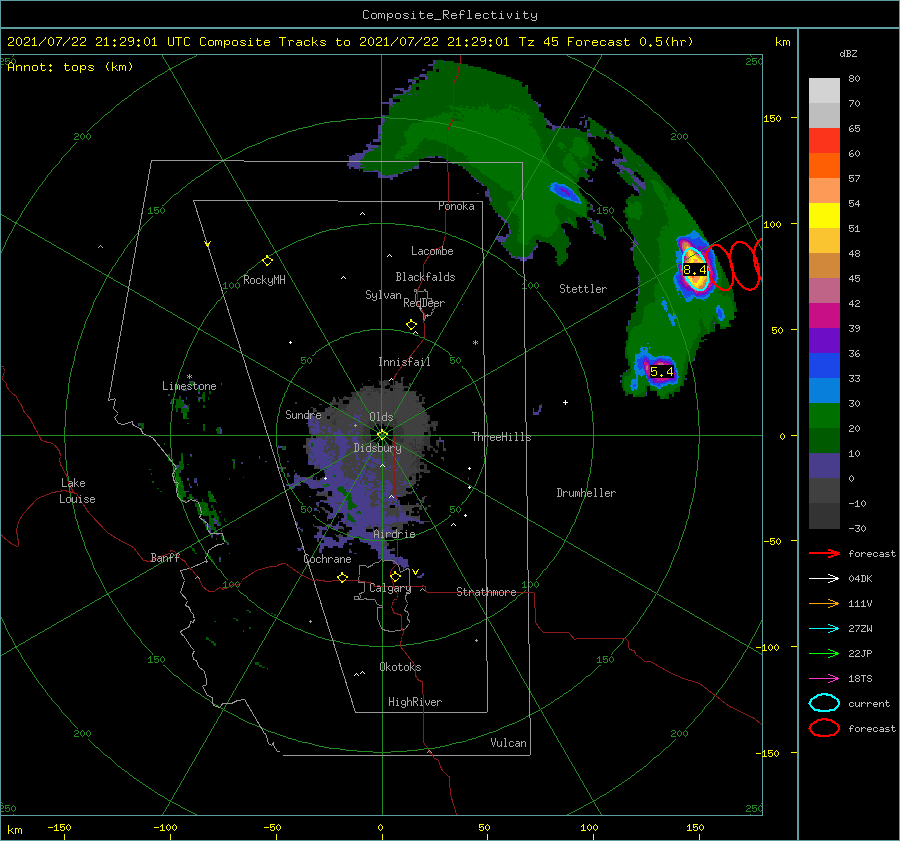900x841 pixels.
Task: Click the Strathmore label
Action: click(486, 592)
